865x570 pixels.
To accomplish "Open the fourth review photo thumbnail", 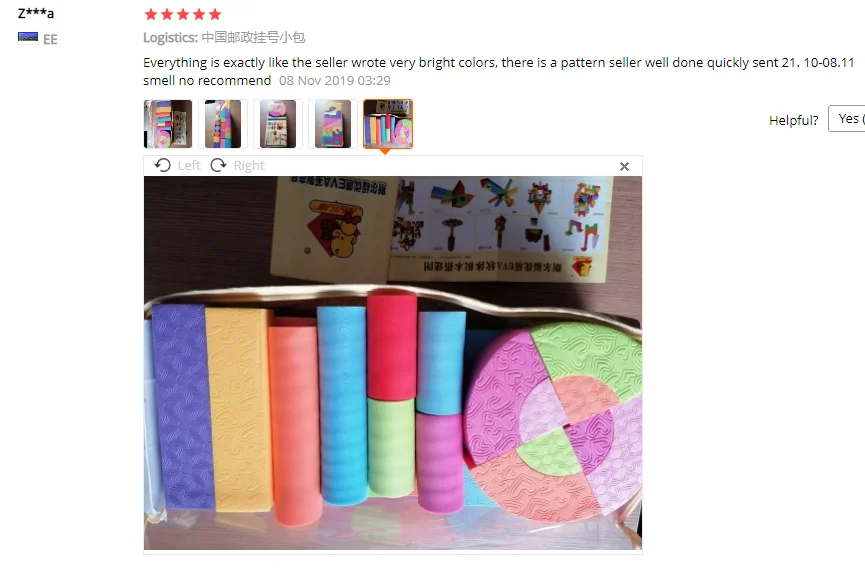I will tap(333, 124).
